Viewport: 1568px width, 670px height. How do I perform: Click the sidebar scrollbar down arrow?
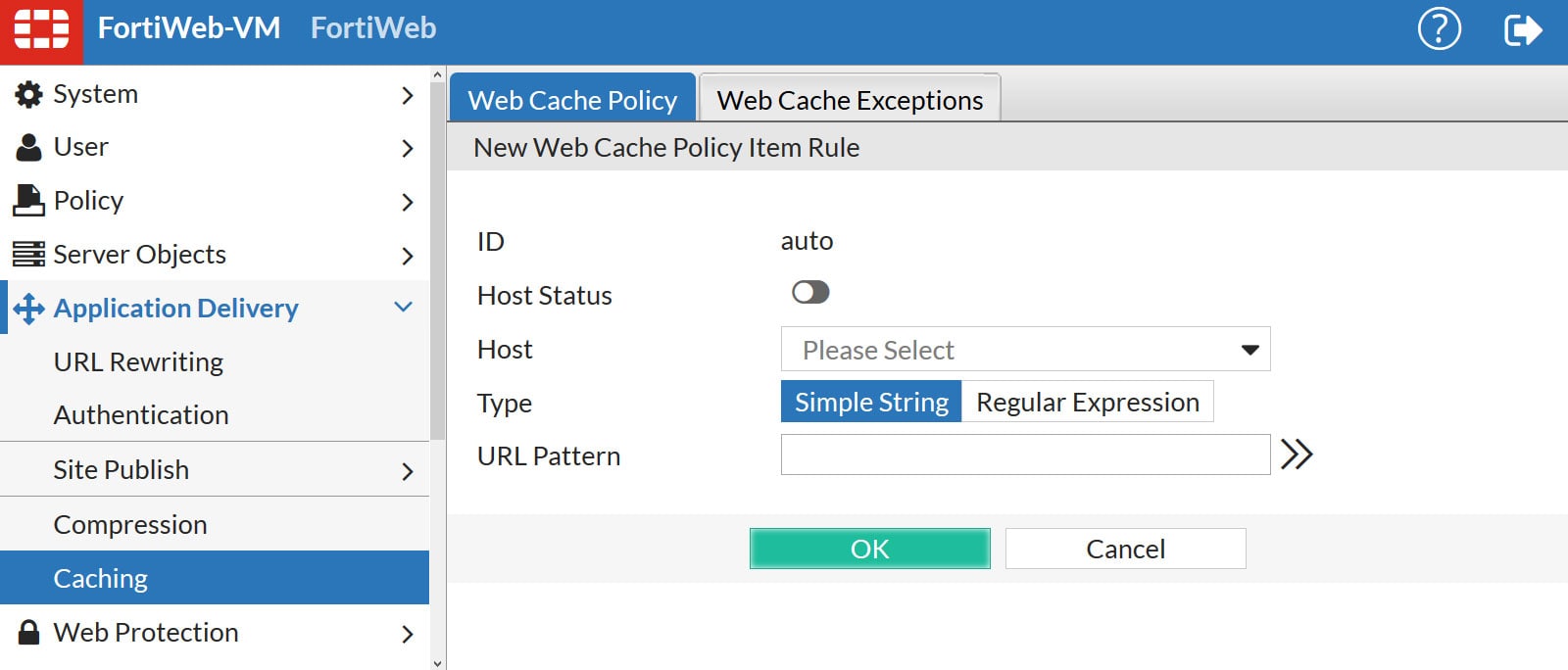pos(437,662)
